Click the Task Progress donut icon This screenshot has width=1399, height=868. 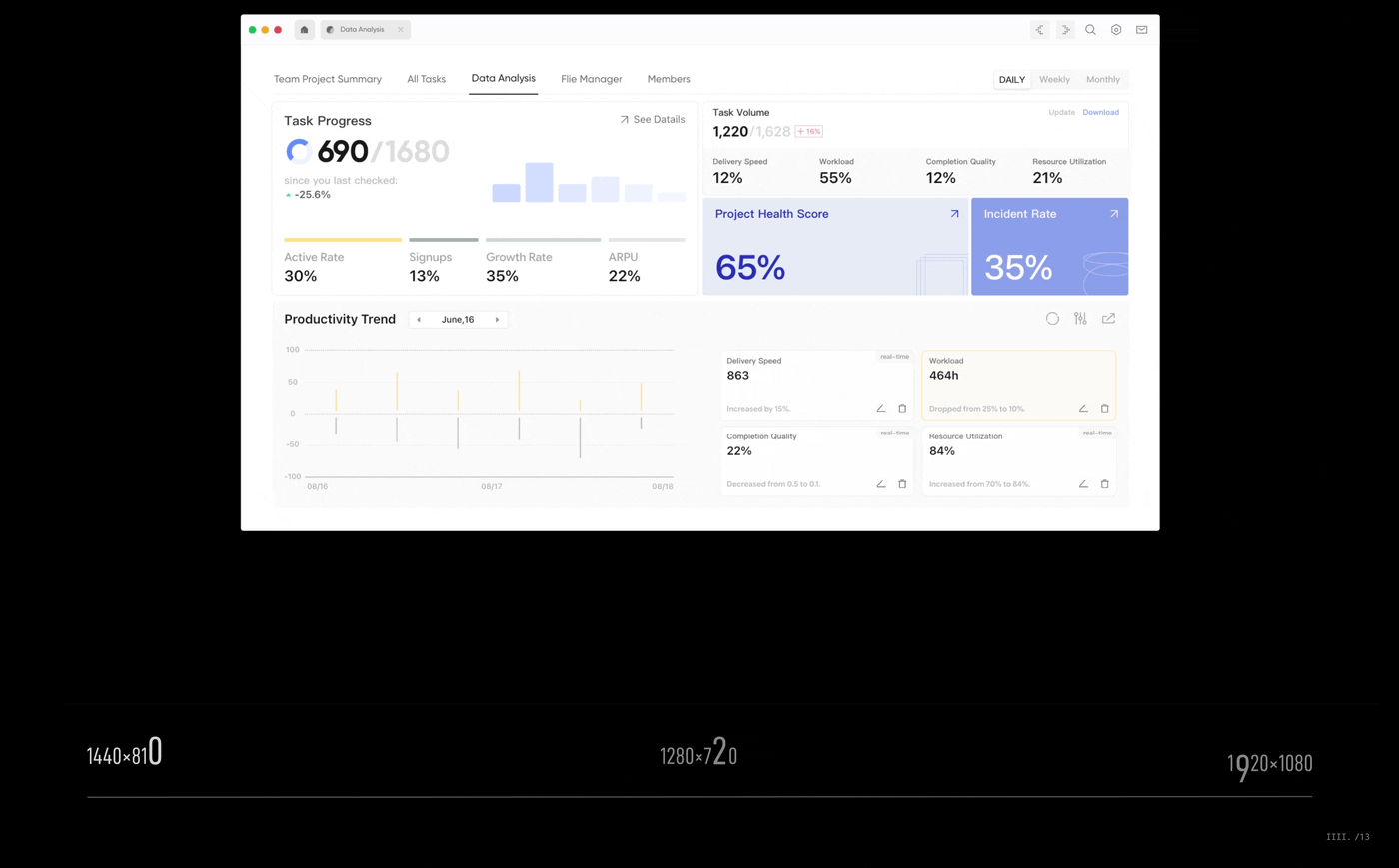coord(298,151)
